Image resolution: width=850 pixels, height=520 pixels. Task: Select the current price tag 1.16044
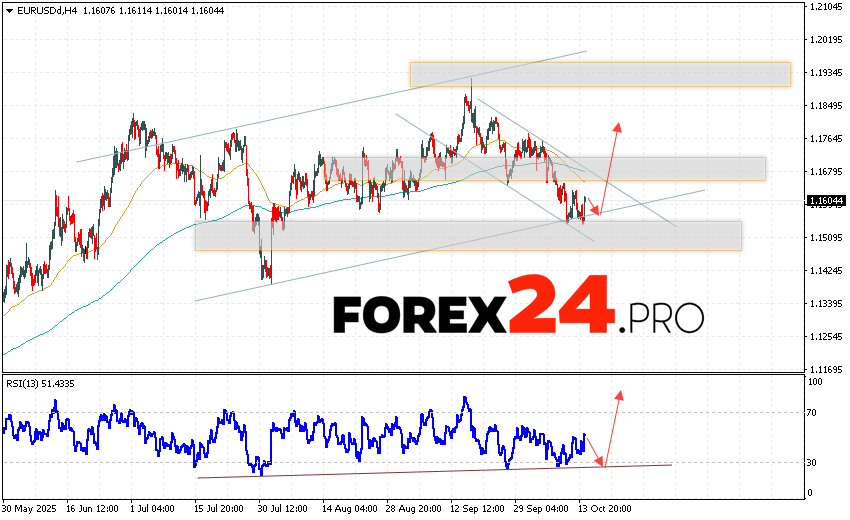click(x=826, y=201)
